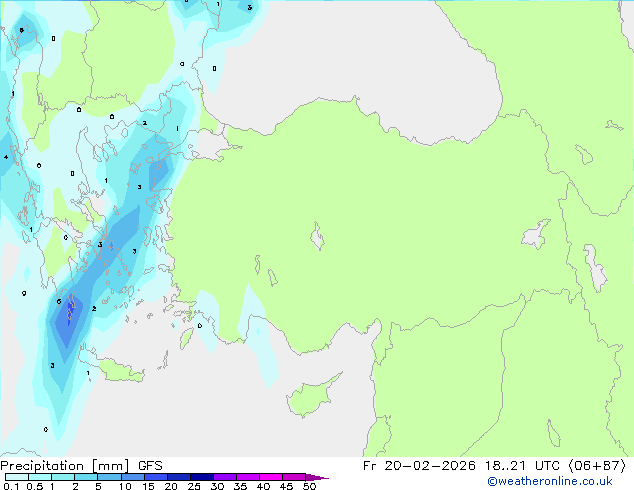
Task: Pick the 45–50 mm legend swatch
Action: pos(294,477)
